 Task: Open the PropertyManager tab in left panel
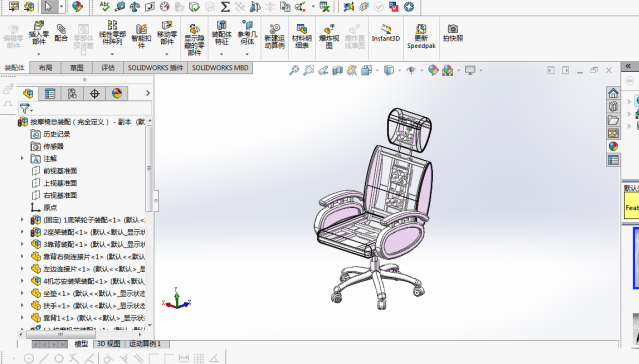coord(50,94)
